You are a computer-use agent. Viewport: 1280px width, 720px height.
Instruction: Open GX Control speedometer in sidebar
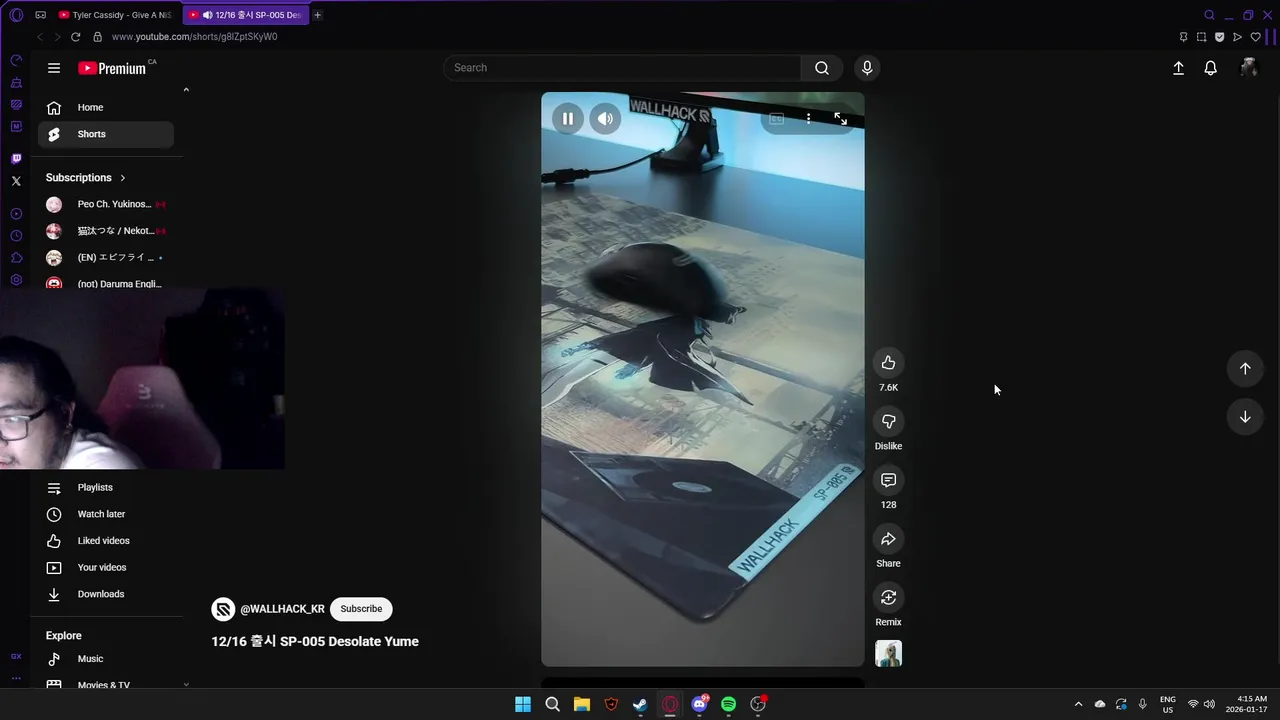coord(16,61)
